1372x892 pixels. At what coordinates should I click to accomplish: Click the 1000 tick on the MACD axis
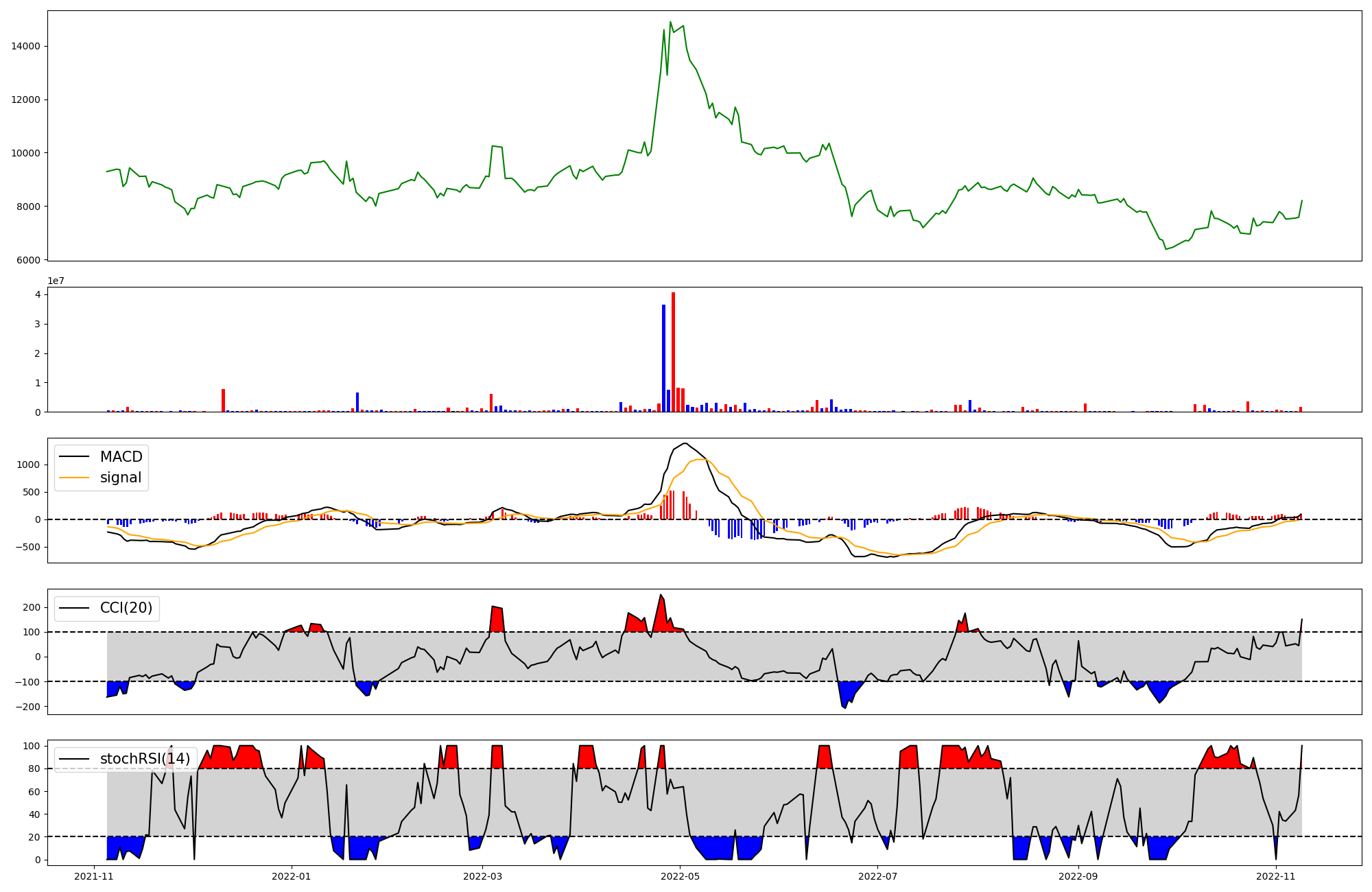point(29,465)
